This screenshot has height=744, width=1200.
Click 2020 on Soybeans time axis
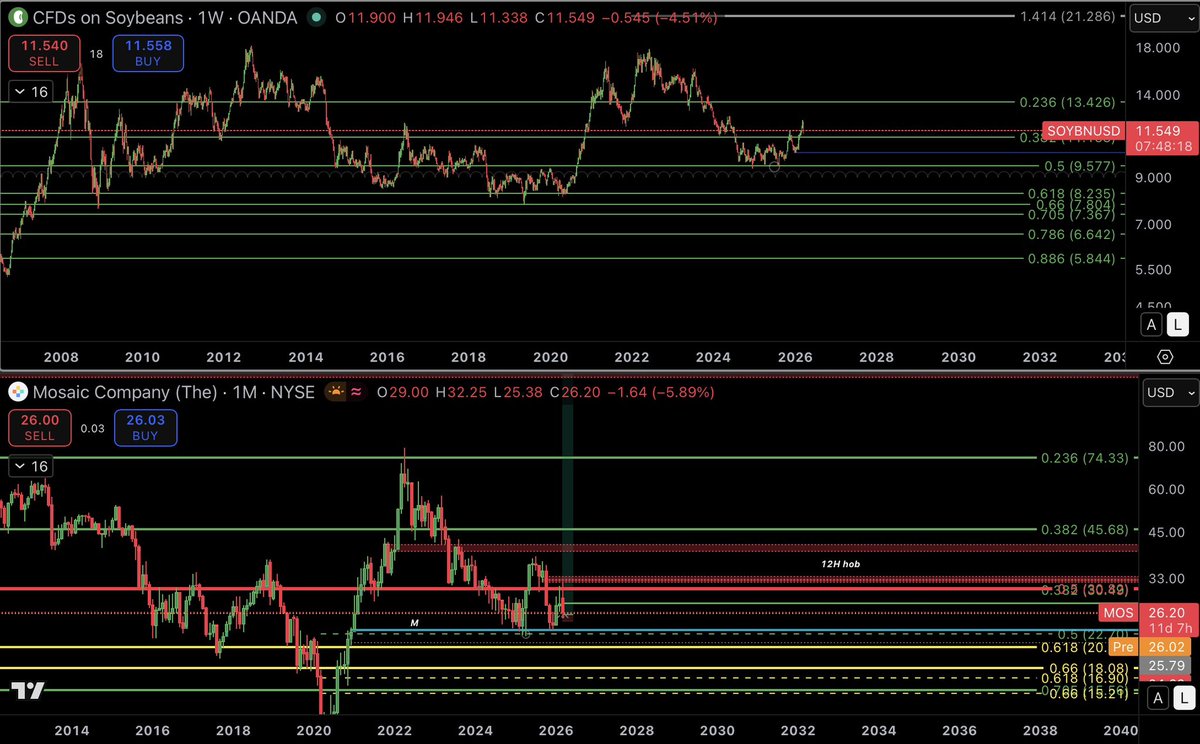(551, 357)
